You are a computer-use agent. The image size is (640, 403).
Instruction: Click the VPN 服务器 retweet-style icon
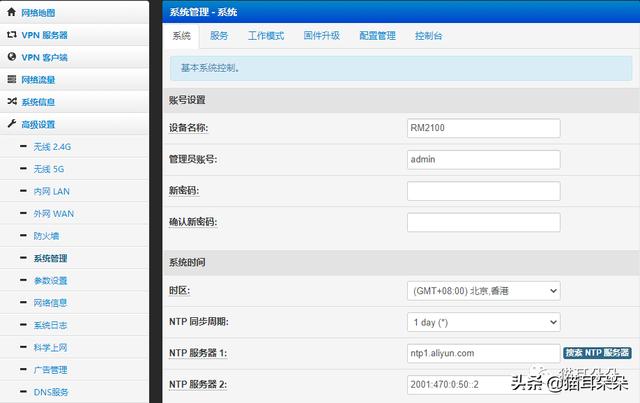pos(12,35)
